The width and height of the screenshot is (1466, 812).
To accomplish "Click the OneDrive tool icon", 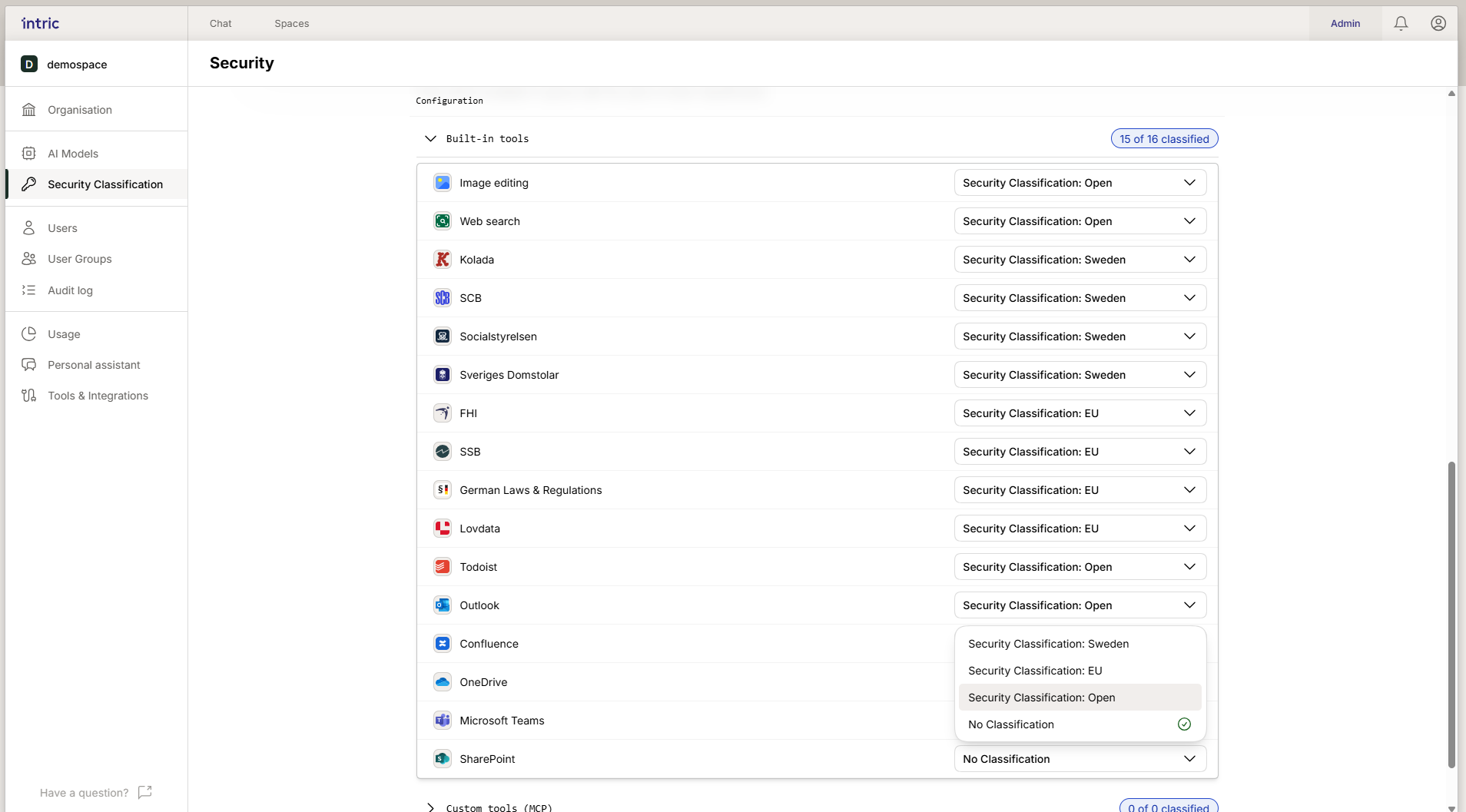I will click(443, 682).
